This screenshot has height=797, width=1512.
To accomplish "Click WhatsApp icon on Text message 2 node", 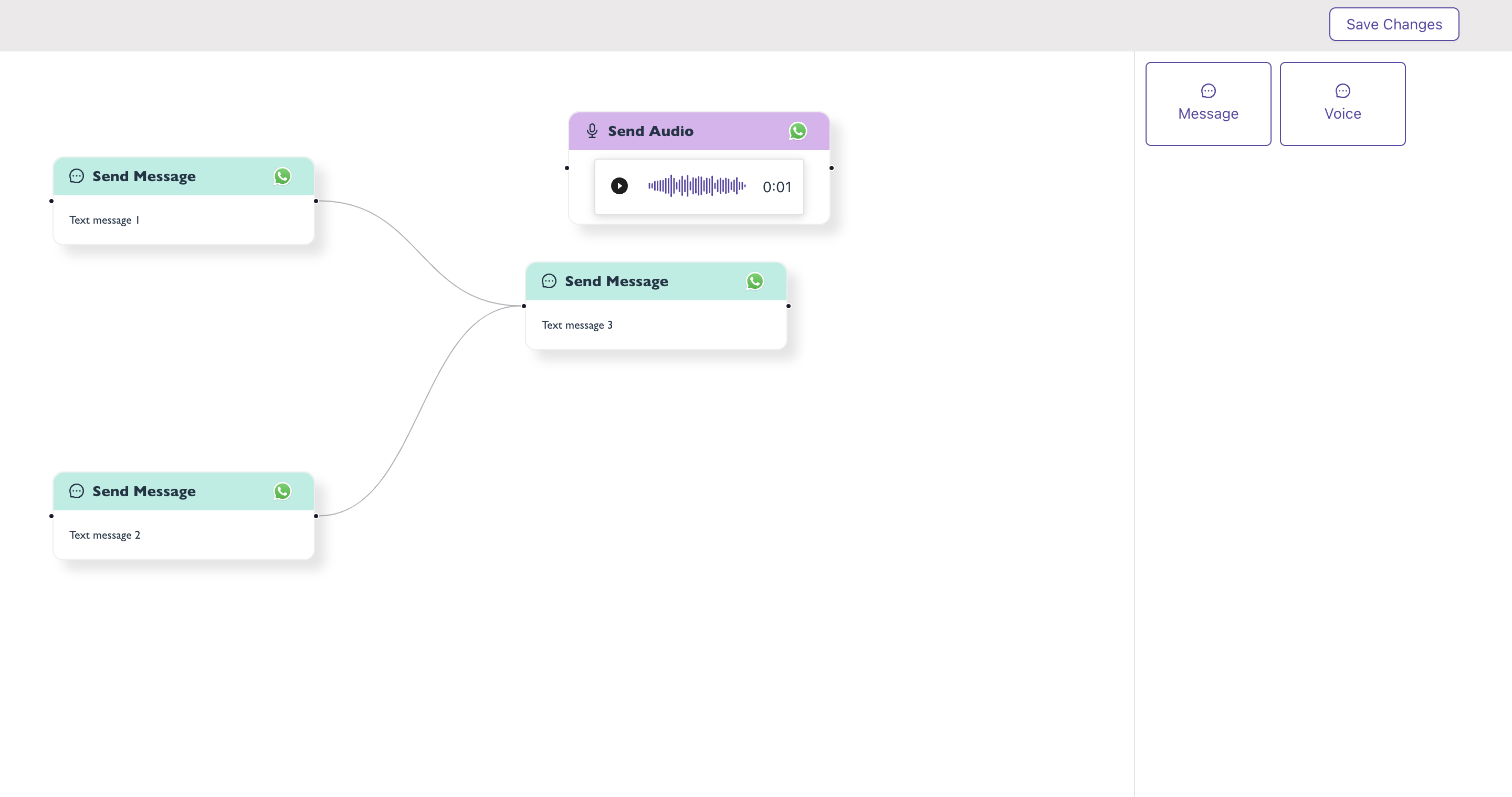I will point(282,491).
